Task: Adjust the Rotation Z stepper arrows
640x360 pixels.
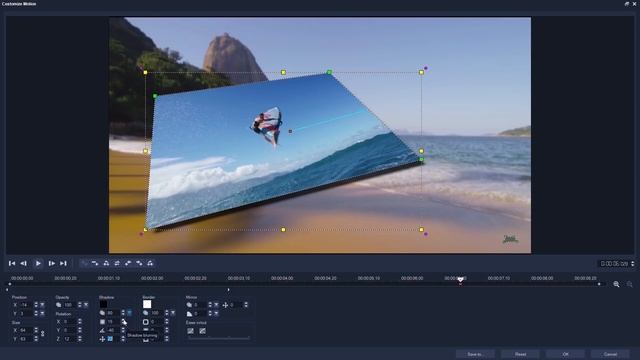Action: tap(80, 339)
